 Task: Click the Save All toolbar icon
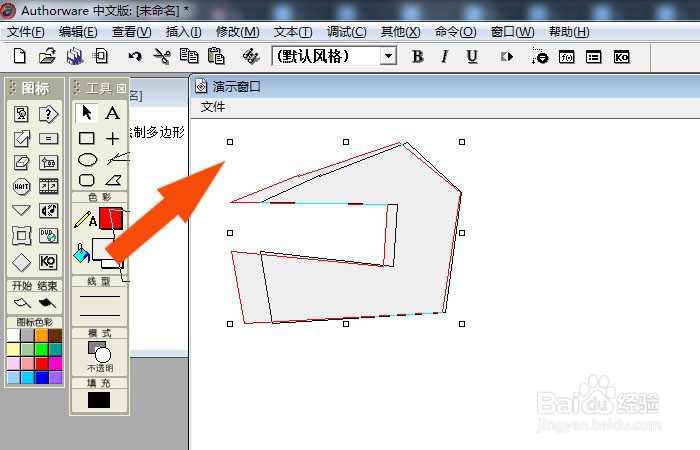75,56
